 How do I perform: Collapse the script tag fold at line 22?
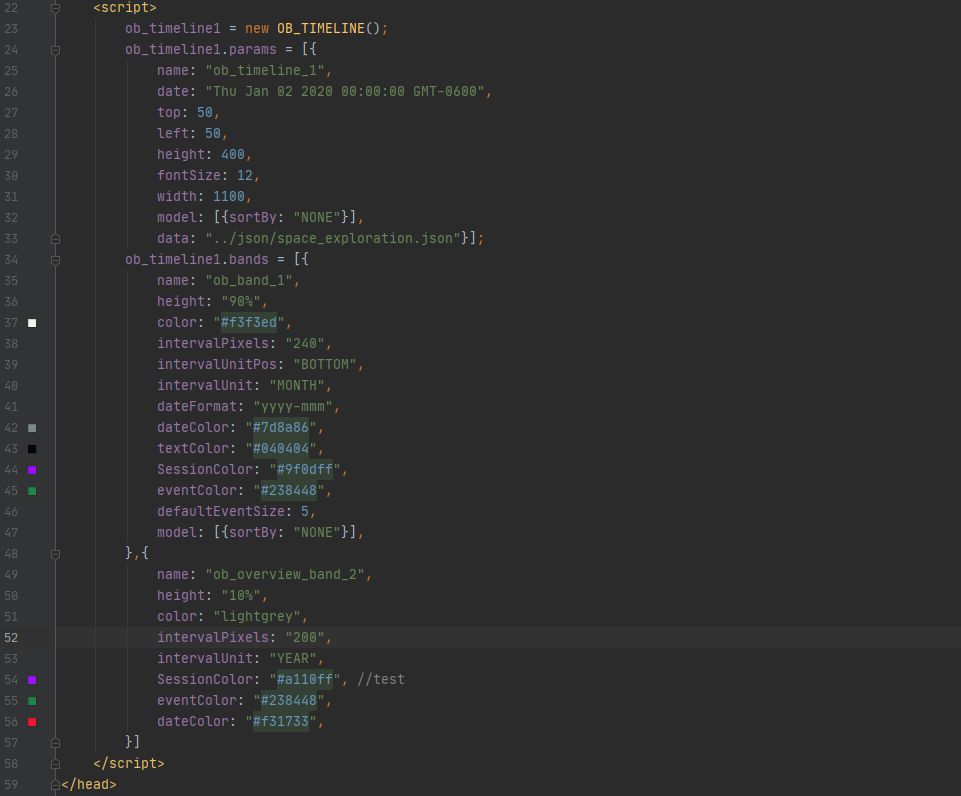pos(55,8)
